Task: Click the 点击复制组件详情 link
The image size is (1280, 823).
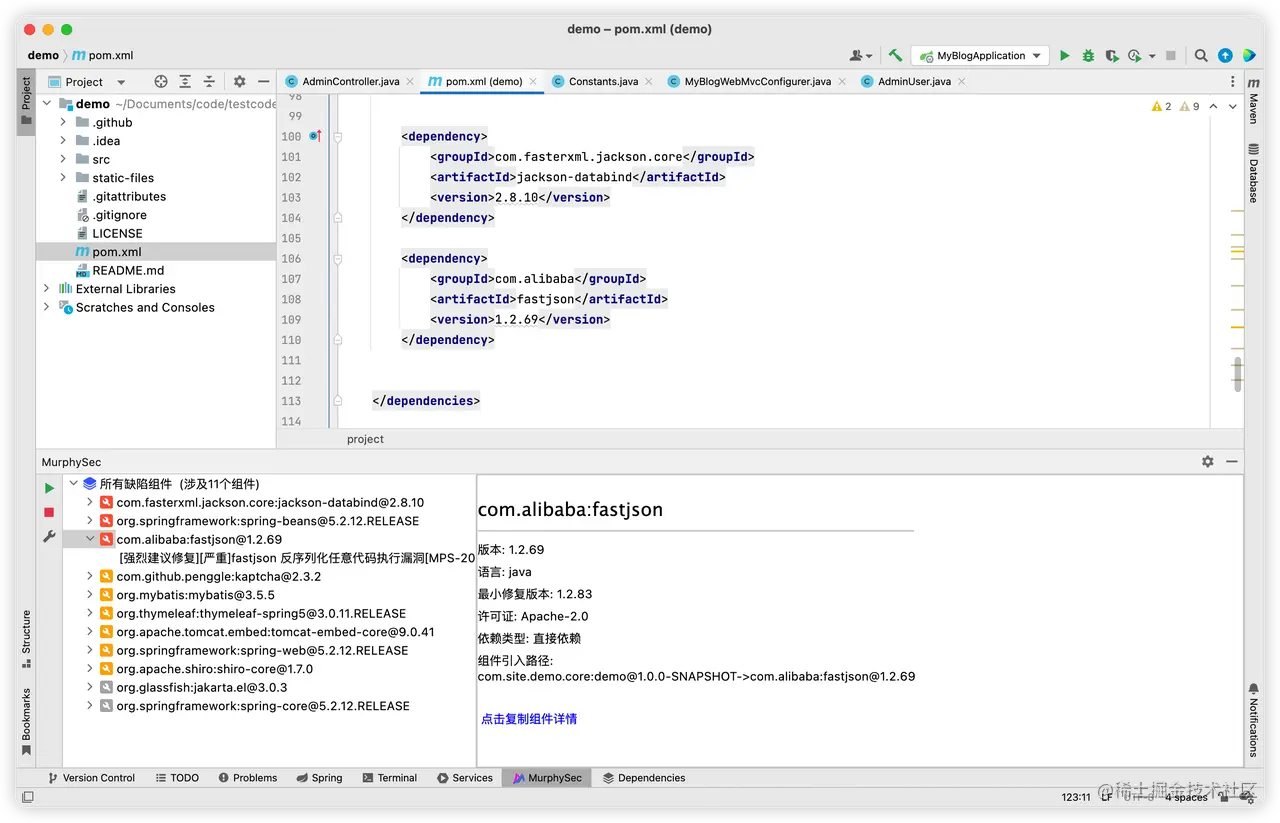Action: (528, 718)
